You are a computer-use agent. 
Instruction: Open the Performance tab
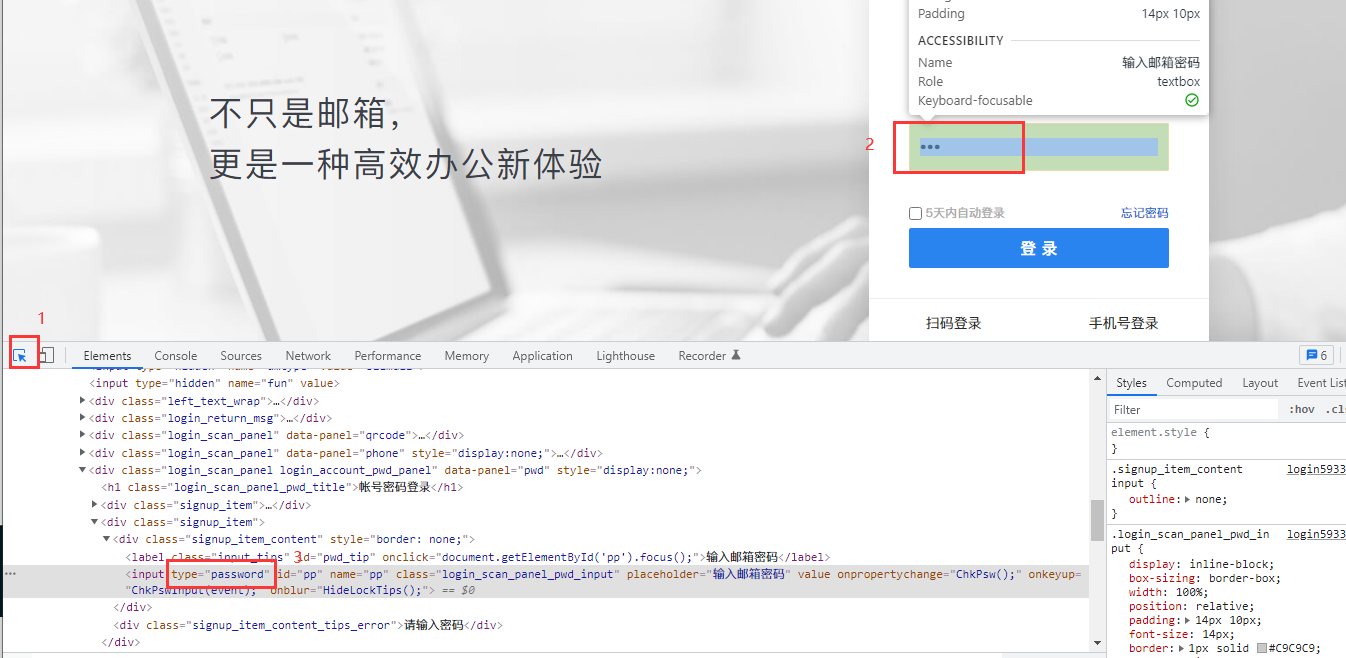pos(387,355)
